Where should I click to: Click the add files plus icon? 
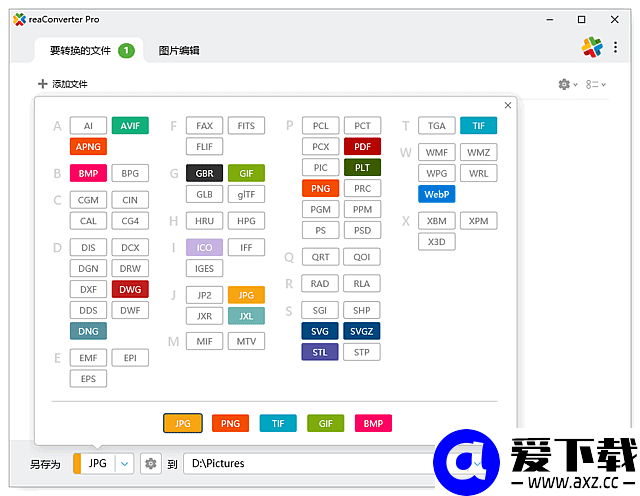coord(42,84)
